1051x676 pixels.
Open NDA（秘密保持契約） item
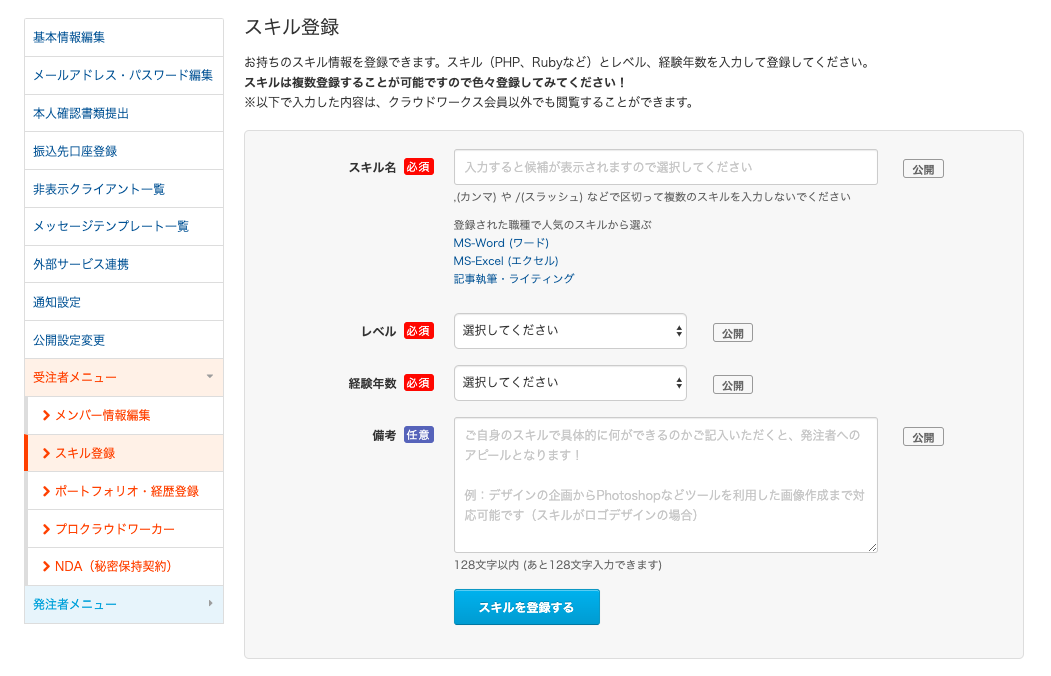(125, 566)
